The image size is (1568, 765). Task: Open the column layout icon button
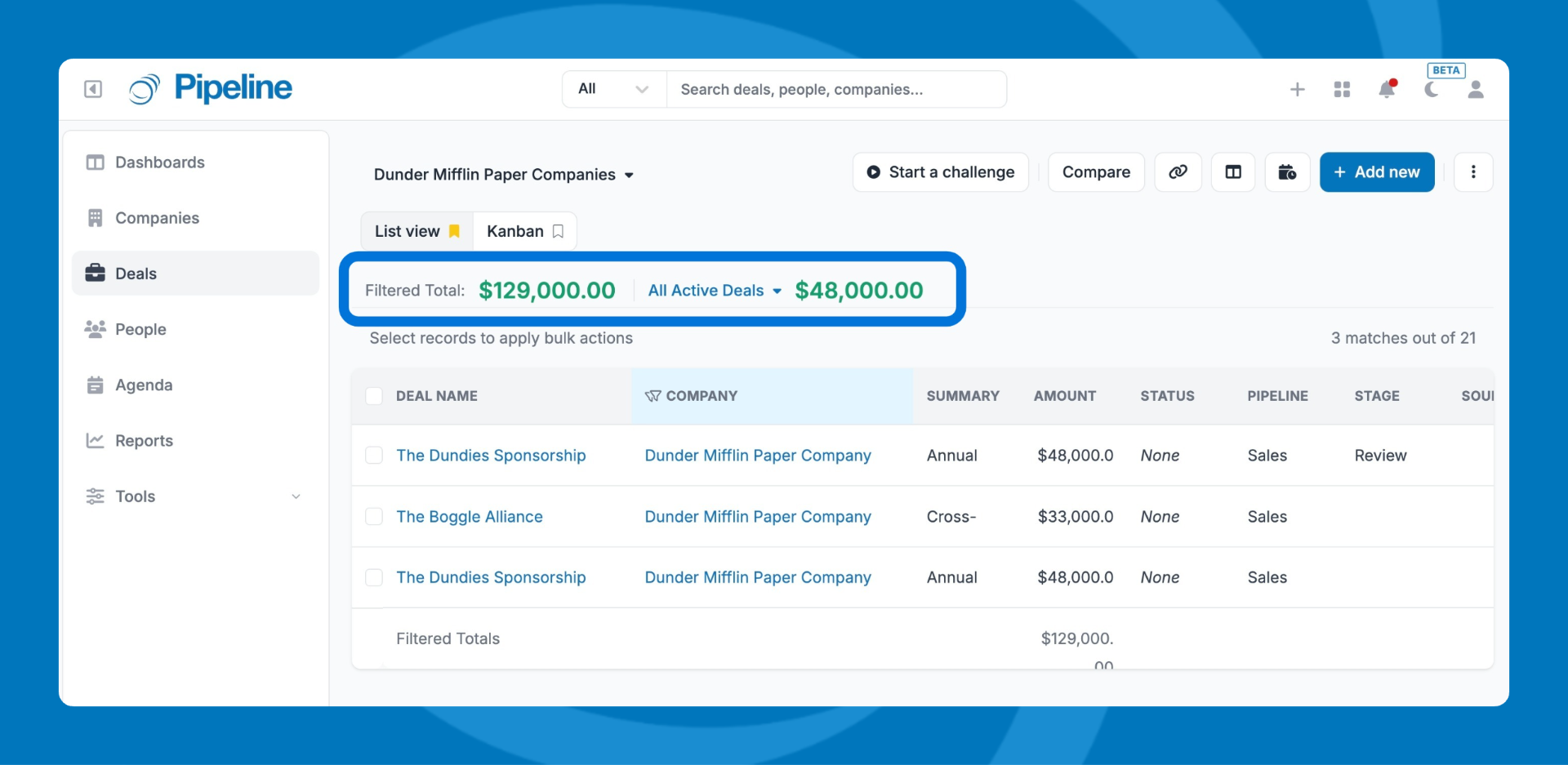click(x=1233, y=172)
